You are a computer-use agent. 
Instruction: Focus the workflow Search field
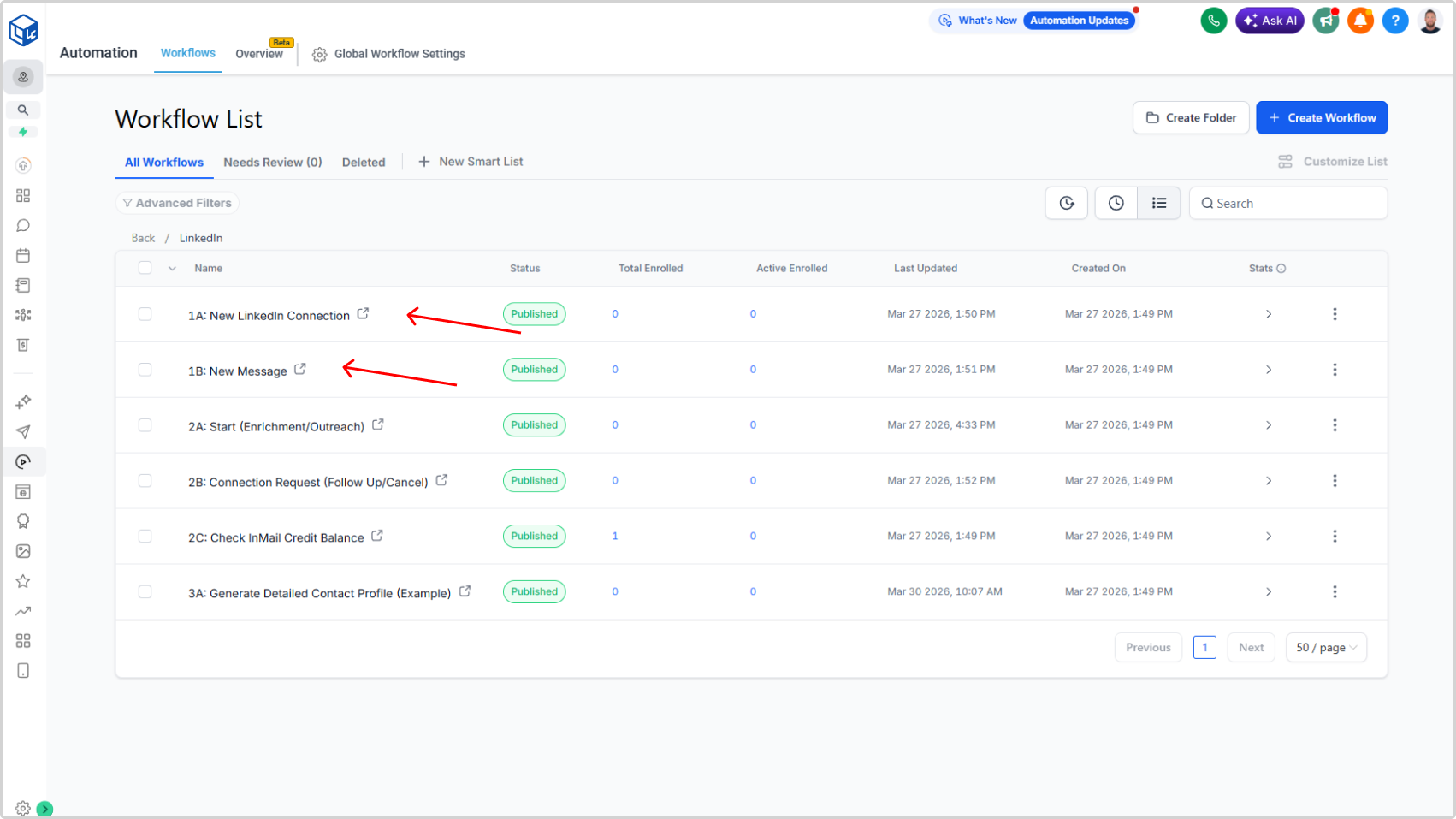1288,203
